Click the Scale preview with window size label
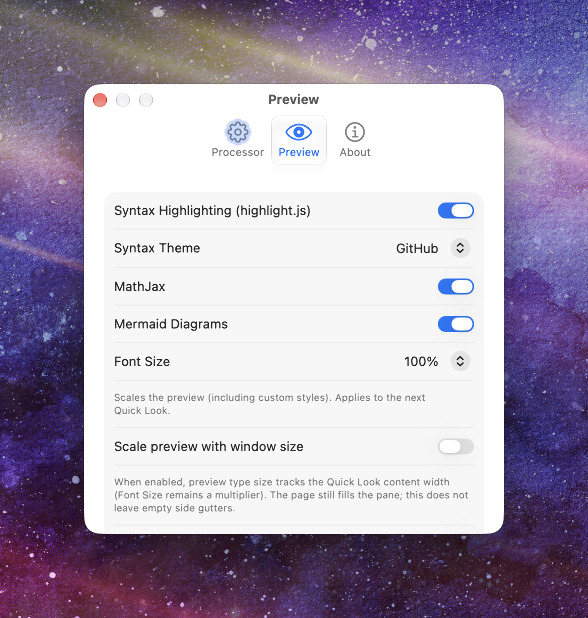 point(208,447)
